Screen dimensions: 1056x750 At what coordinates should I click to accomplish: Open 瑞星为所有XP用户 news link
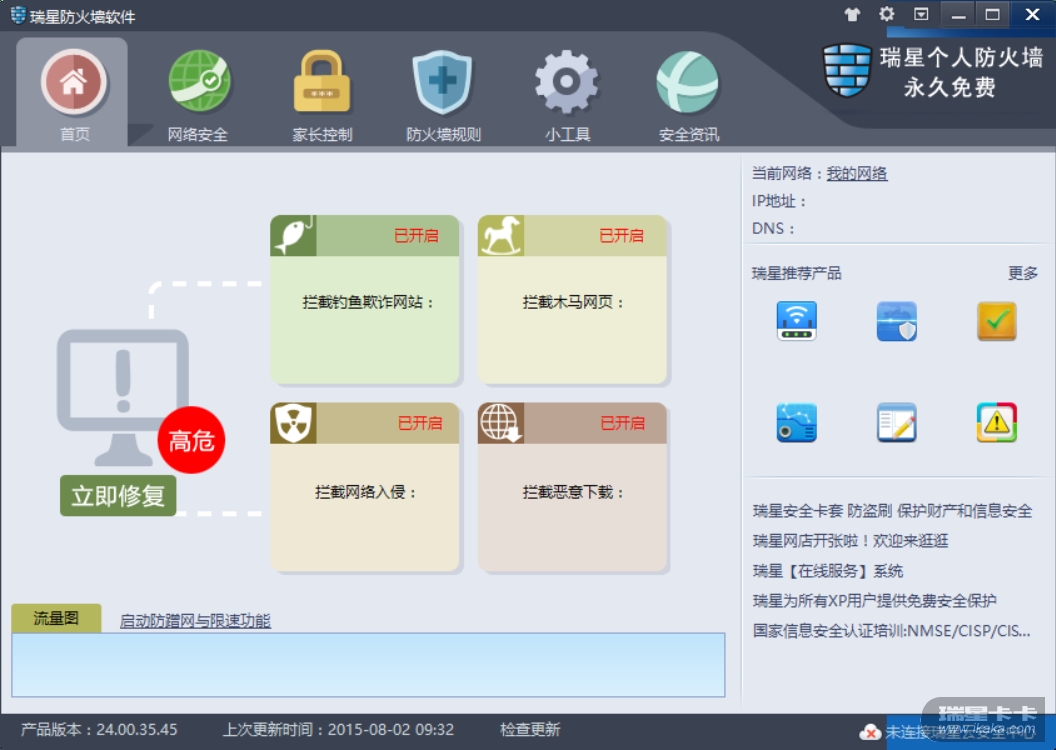coord(875,601)
